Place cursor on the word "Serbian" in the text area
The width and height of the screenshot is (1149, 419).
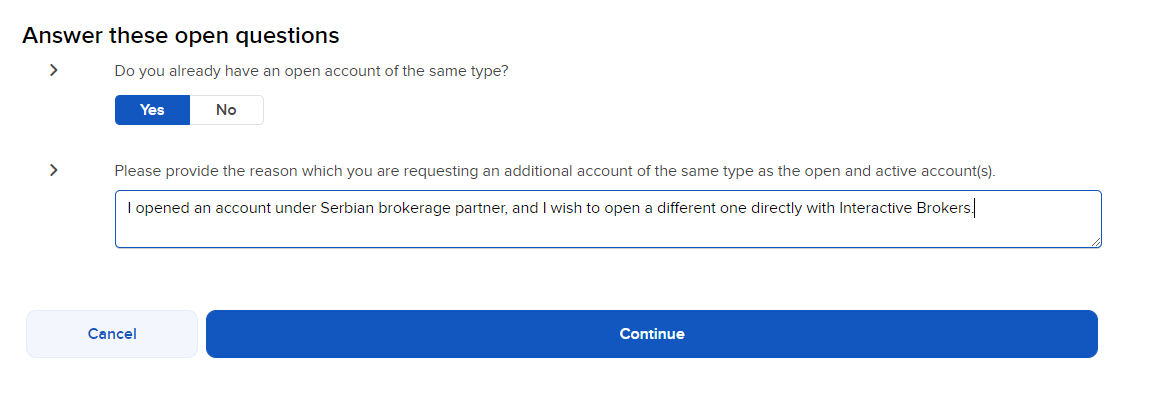click(347, 209)
